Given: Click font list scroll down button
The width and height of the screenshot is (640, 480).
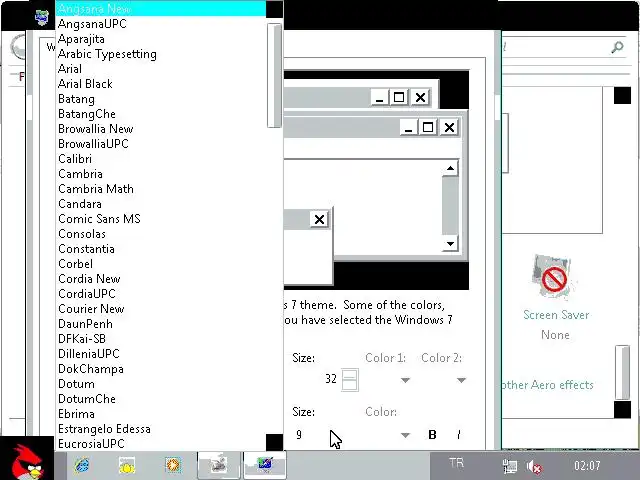Looking at the screenshot, I should click(274, 442).
